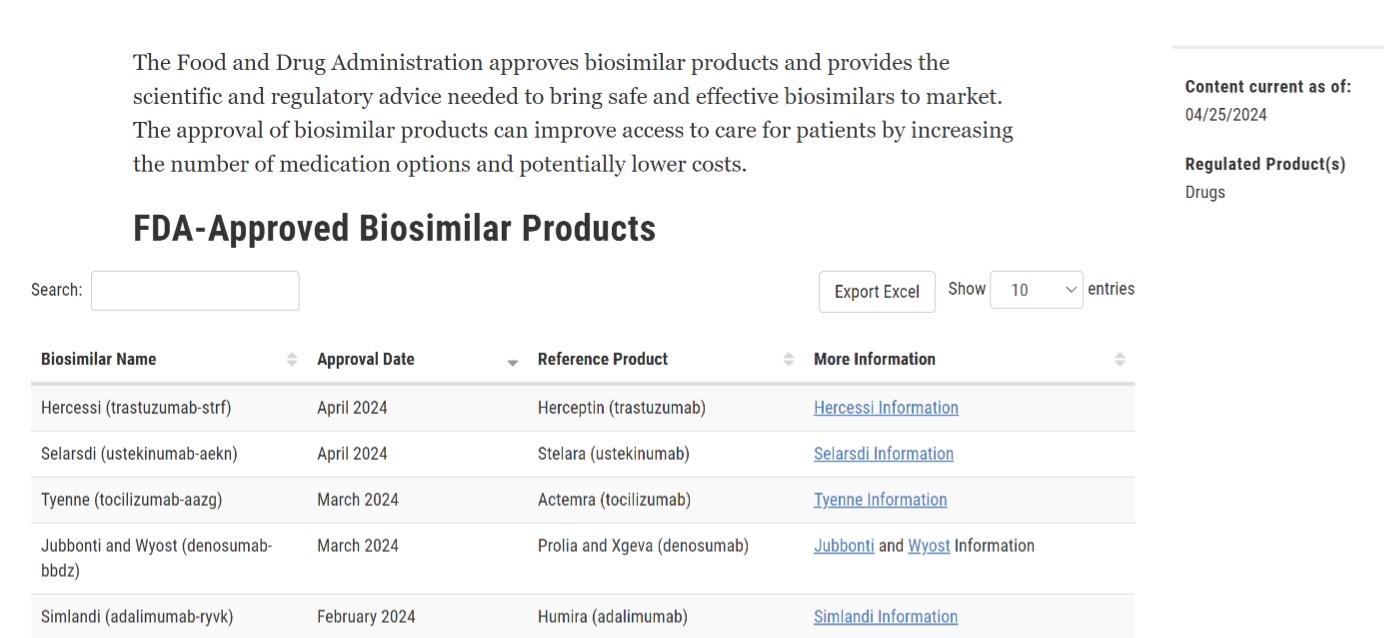Viewport: 1384px width, 638px height.
Task: Open the Simlandi Information link
Action: [885, 617]
